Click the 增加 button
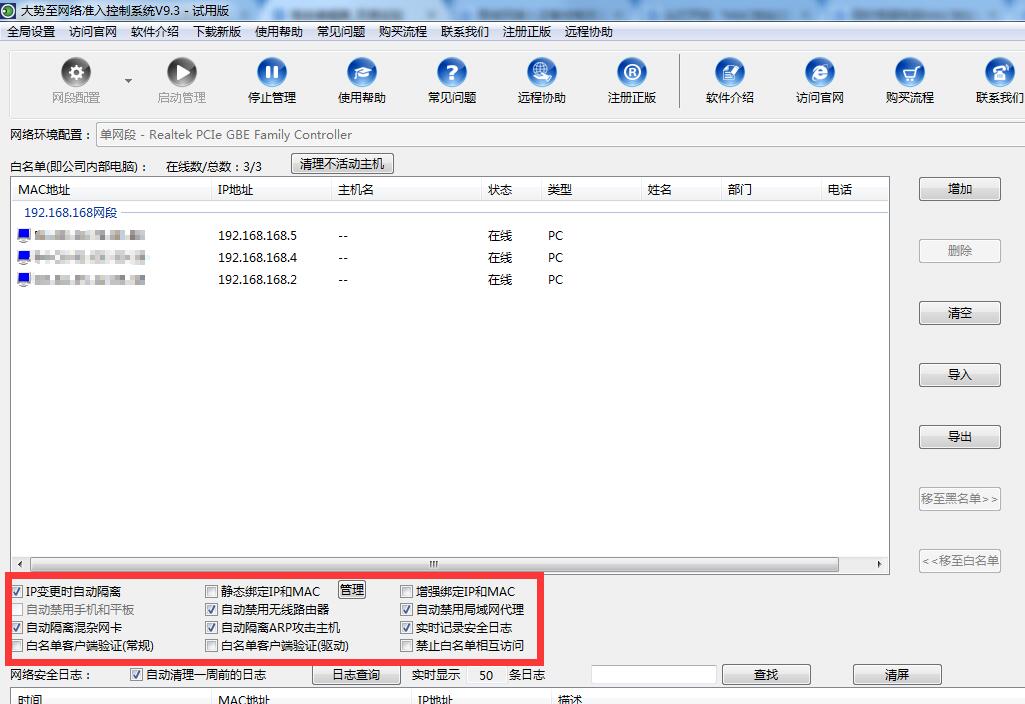The image size is (1025, 704). pyautogui.click(x=960, y=189)
